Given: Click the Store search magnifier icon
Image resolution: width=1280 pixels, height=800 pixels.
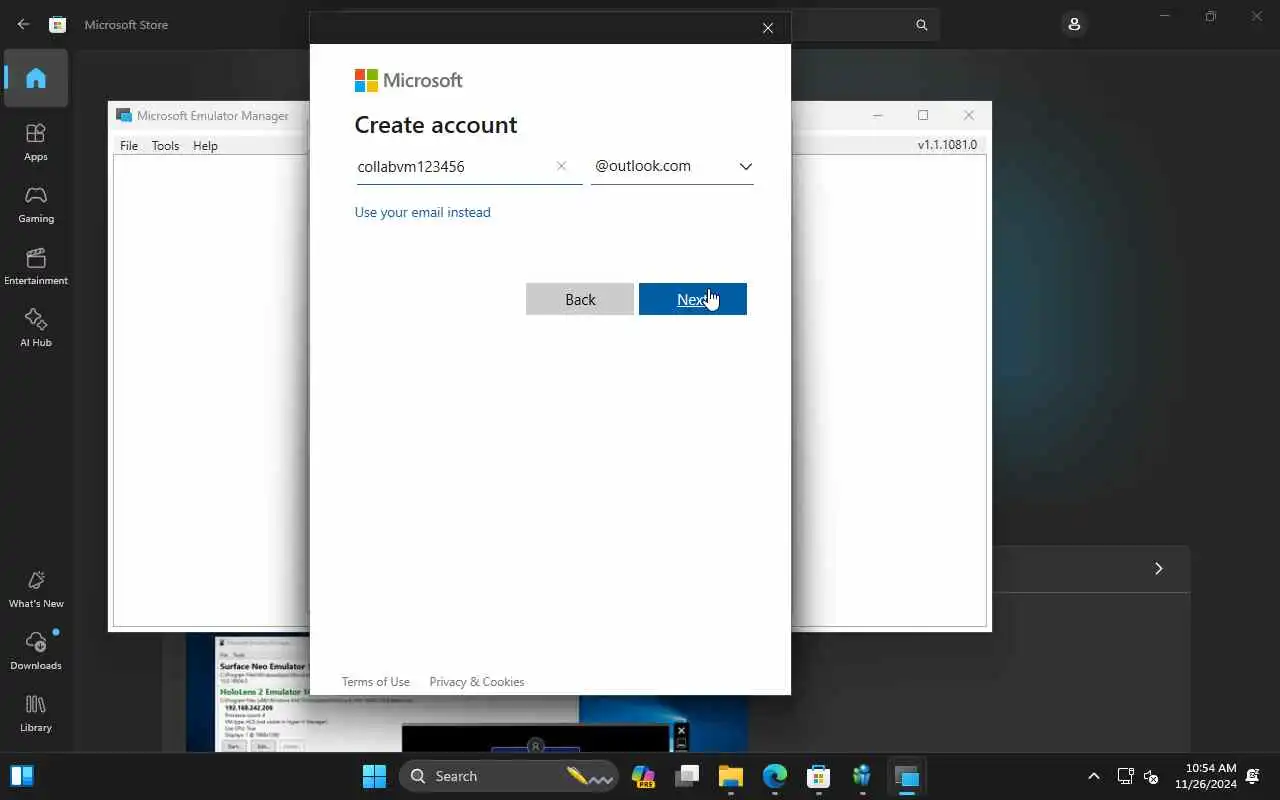Looking at the screenshot, I should tap(922, 25).
